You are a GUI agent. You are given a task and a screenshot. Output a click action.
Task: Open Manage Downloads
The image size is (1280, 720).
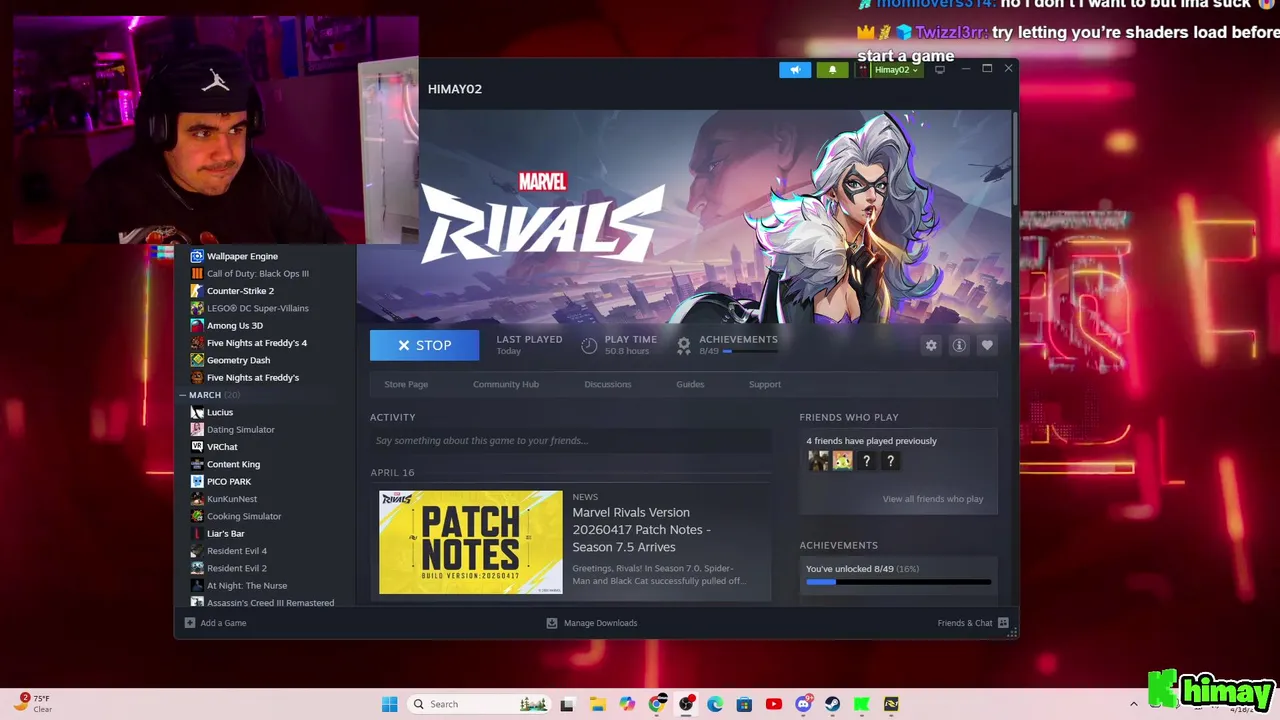click(x=592, y=623)
